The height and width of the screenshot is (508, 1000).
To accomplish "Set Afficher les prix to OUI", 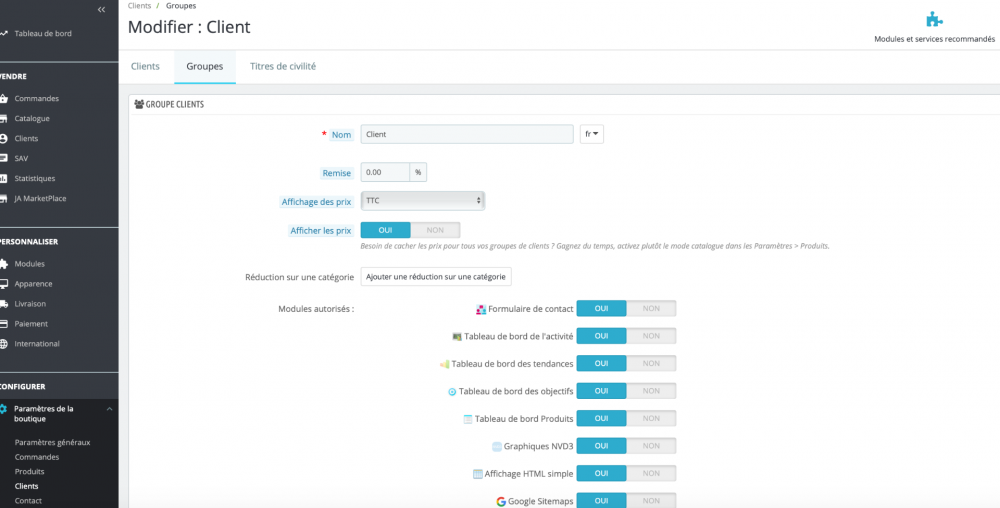I will tap(385, 230).
